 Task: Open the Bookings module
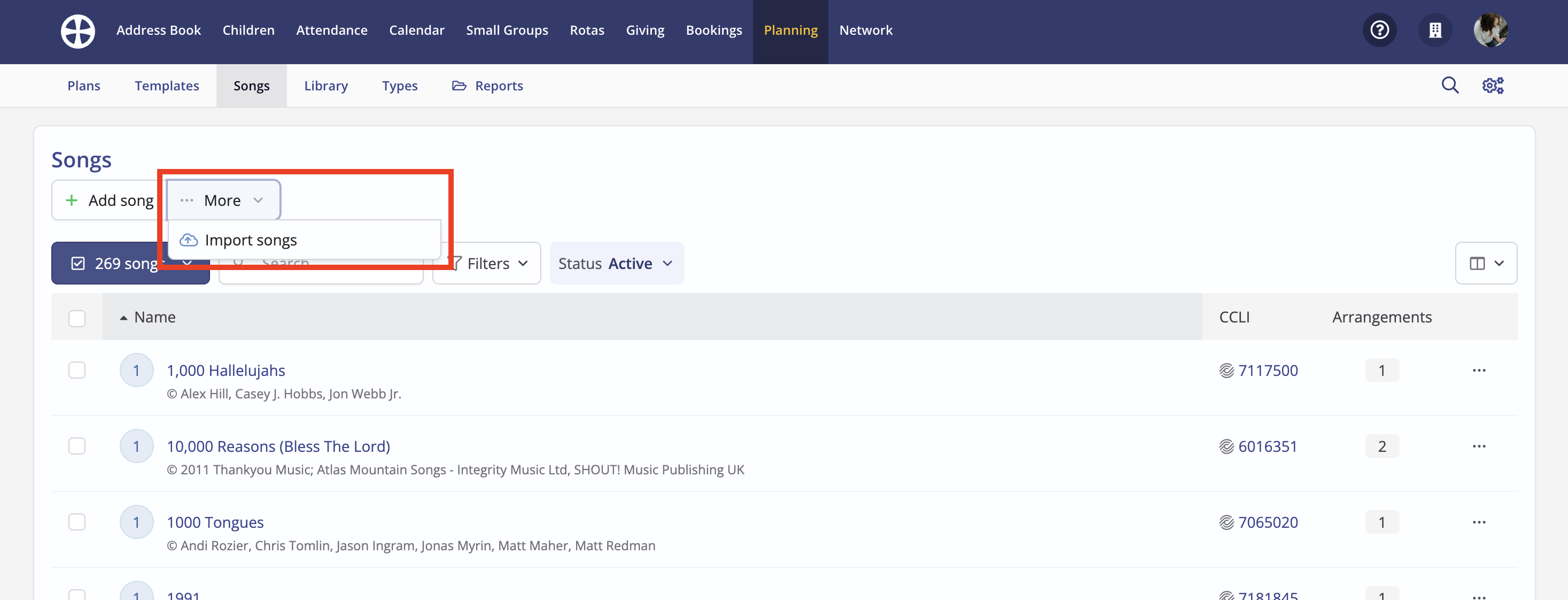tap(714, 30)
